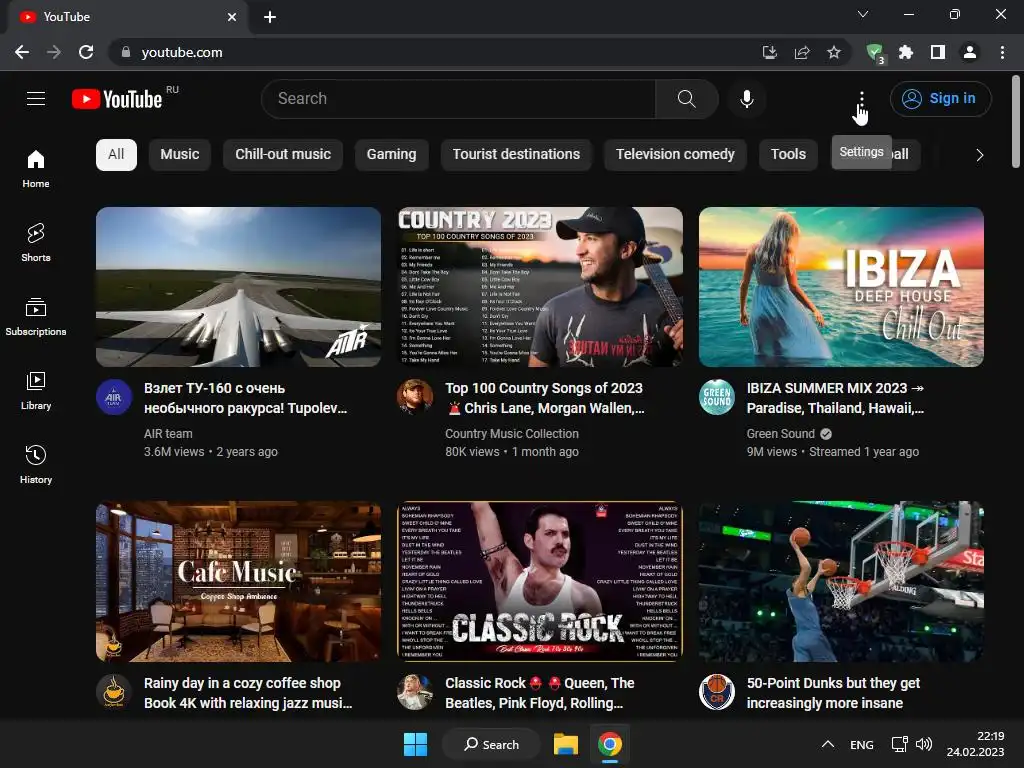
Task: Show hidden system tray icons
Action: pyautogui.click(x=827, y=744)
